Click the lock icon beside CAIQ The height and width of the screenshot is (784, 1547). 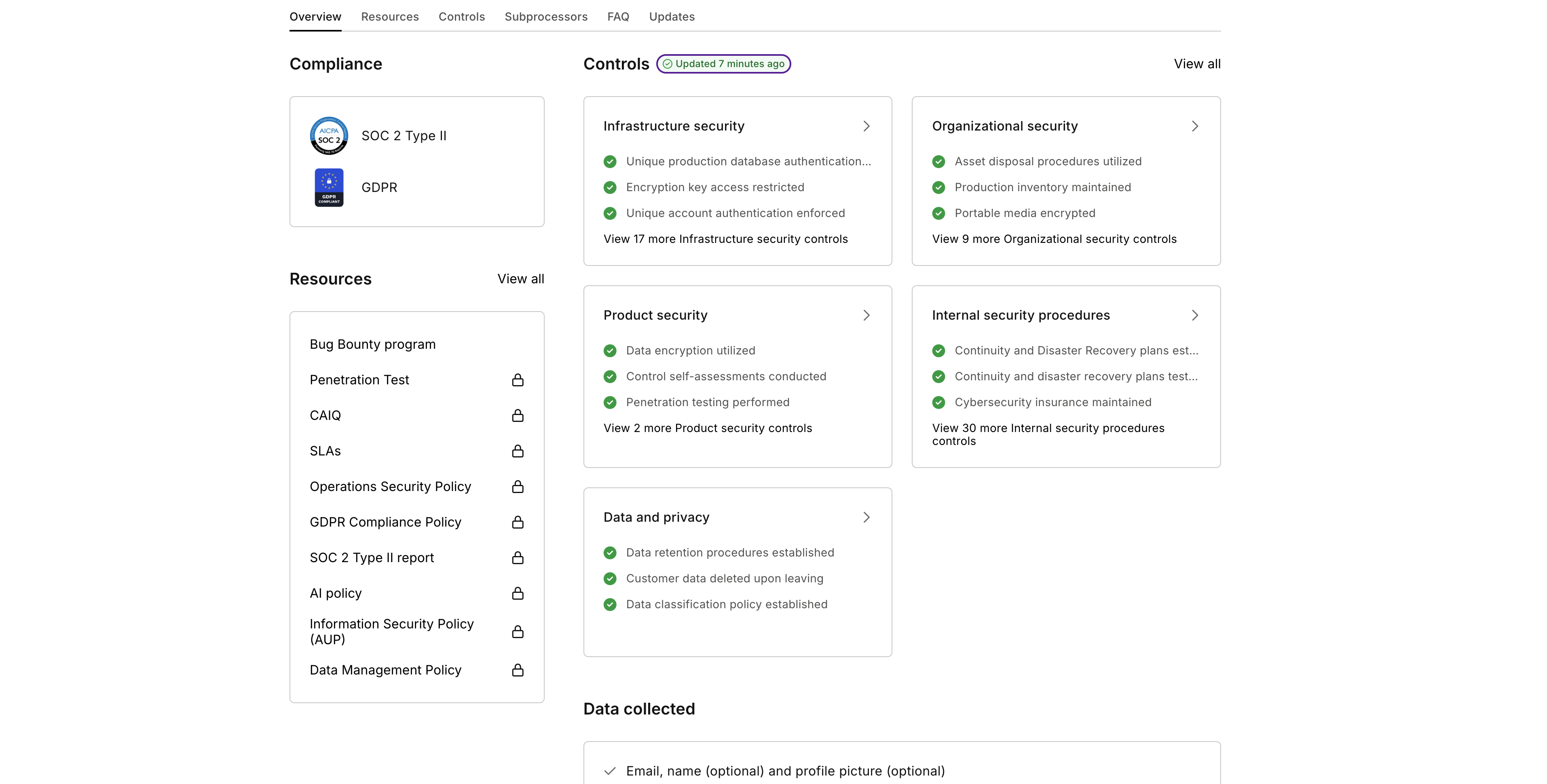tap(518, 415)
